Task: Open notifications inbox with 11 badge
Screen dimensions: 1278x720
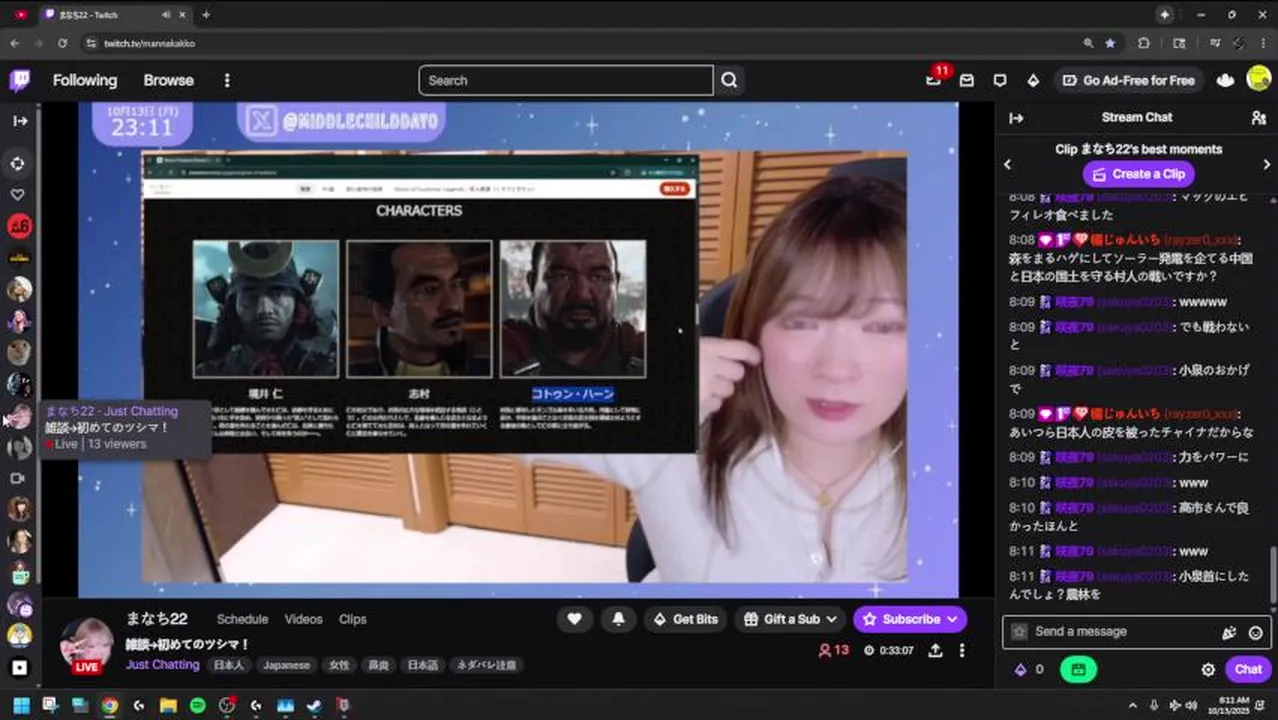Action: pyautogui.click(x=934, y=79)
